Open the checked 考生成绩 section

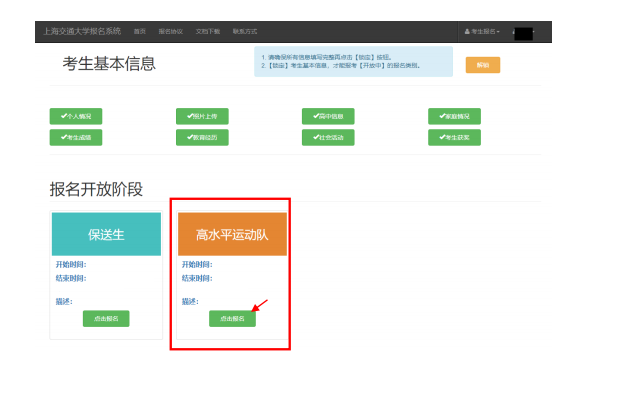tap(76, 137)
